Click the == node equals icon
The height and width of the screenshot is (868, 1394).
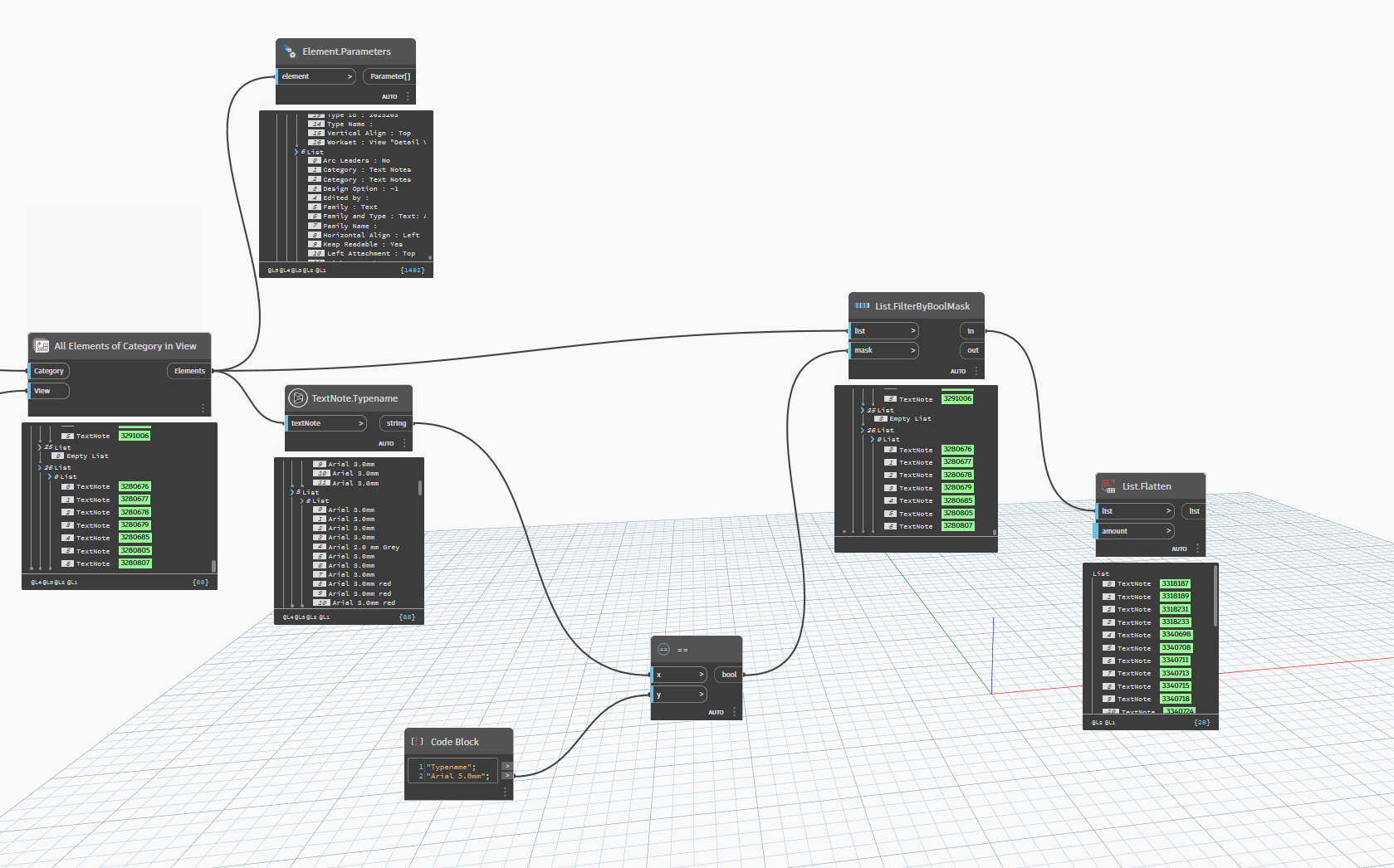tap(663, 650)
